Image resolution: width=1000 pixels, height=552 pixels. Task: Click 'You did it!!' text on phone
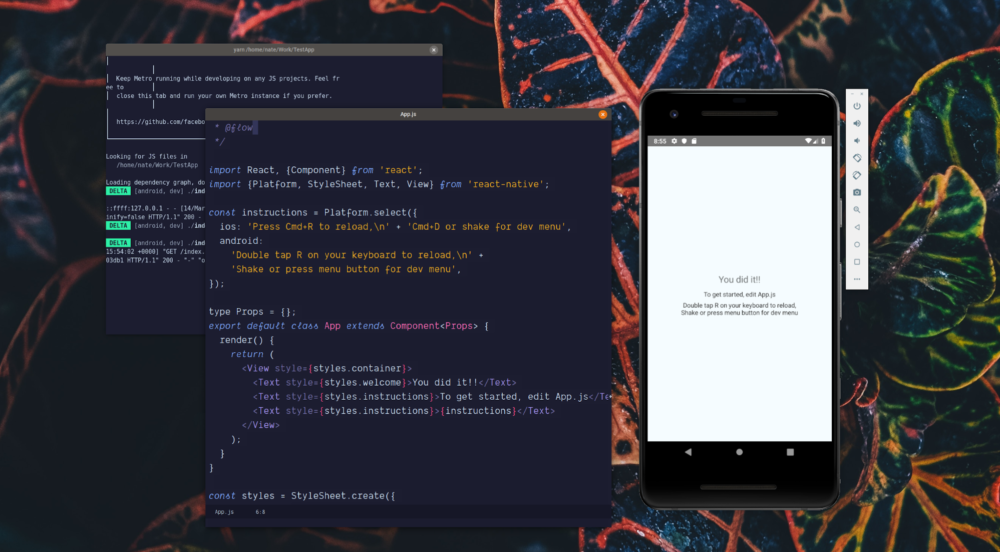click(x=739, y=279)
